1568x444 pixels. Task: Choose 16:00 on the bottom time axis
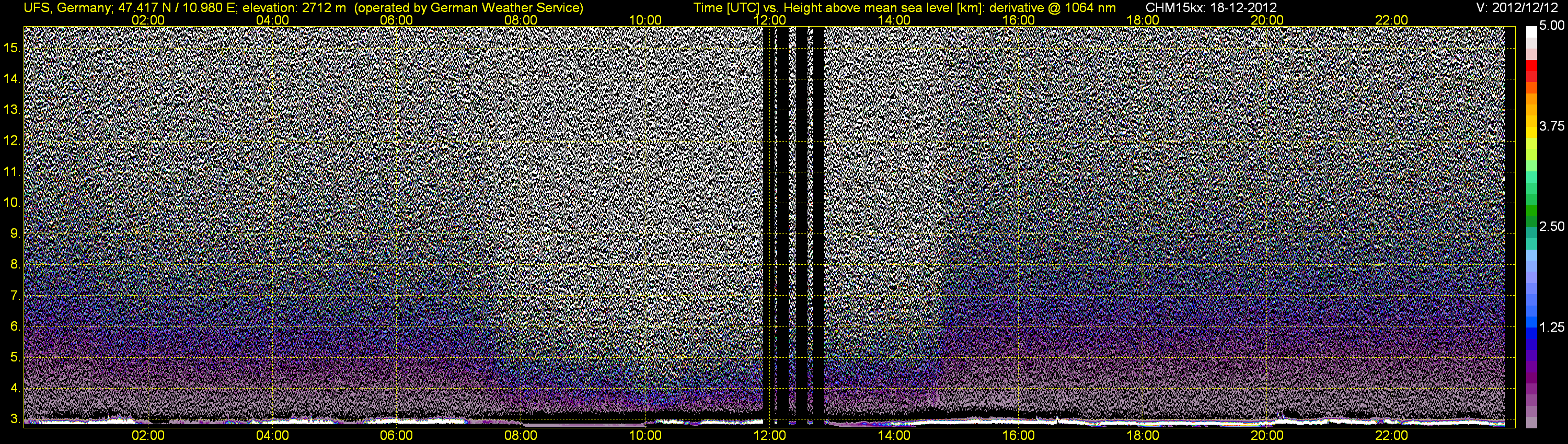[x=1018, y=436]
